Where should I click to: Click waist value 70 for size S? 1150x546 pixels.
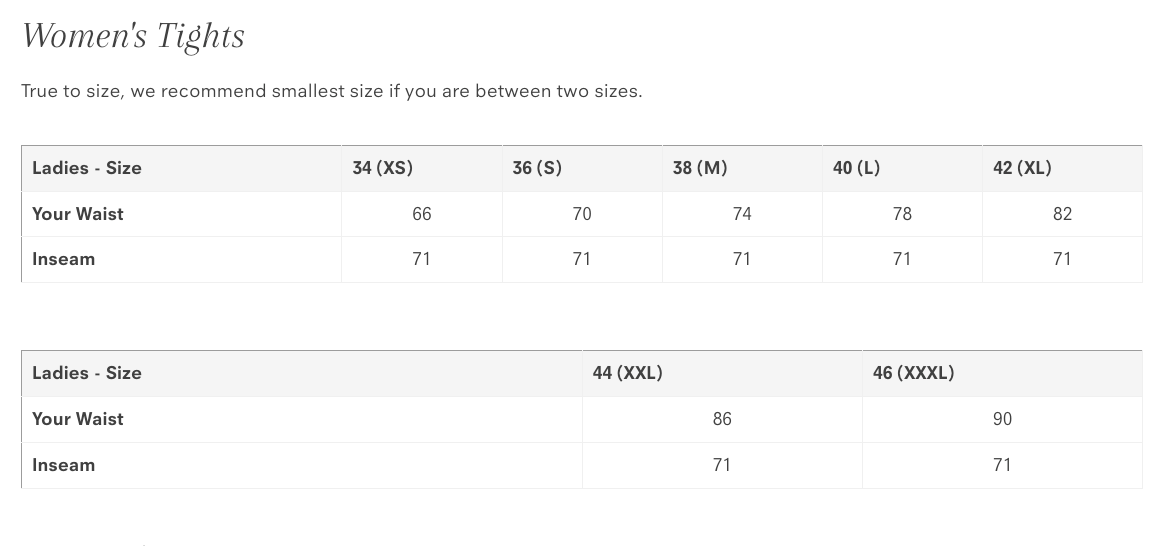(x=582, y=214)
